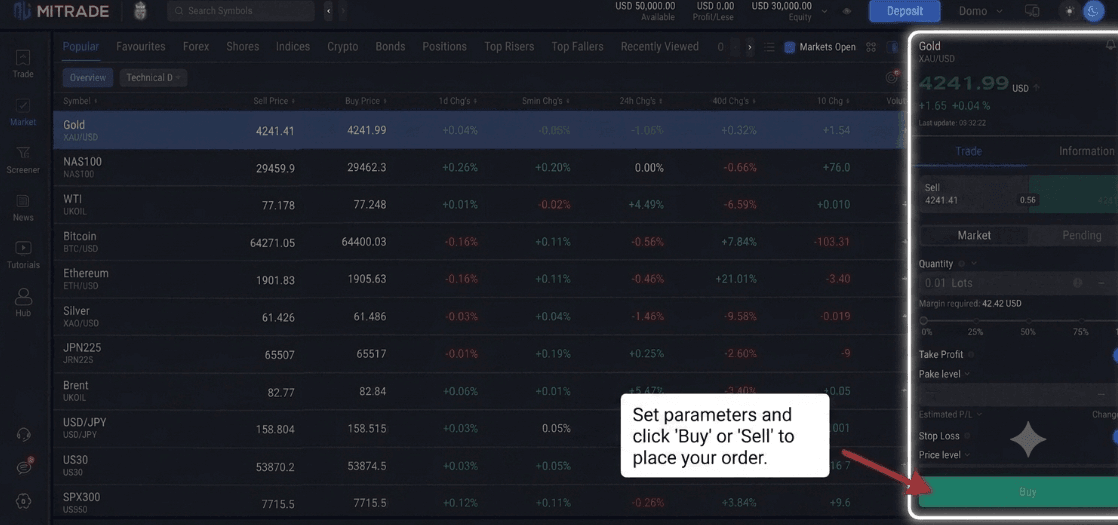The image size is (1118, 525).
Task: Switch to the Crypto tab
Action: tap(343, 46)
